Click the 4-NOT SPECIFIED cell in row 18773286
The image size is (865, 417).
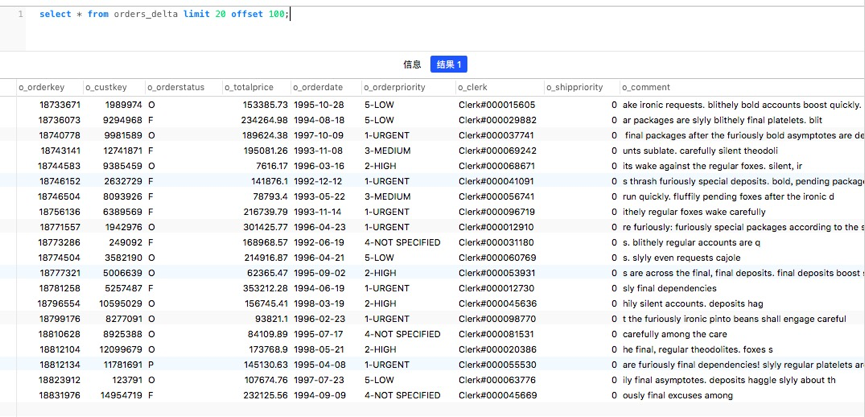click(x=402, y=243)
